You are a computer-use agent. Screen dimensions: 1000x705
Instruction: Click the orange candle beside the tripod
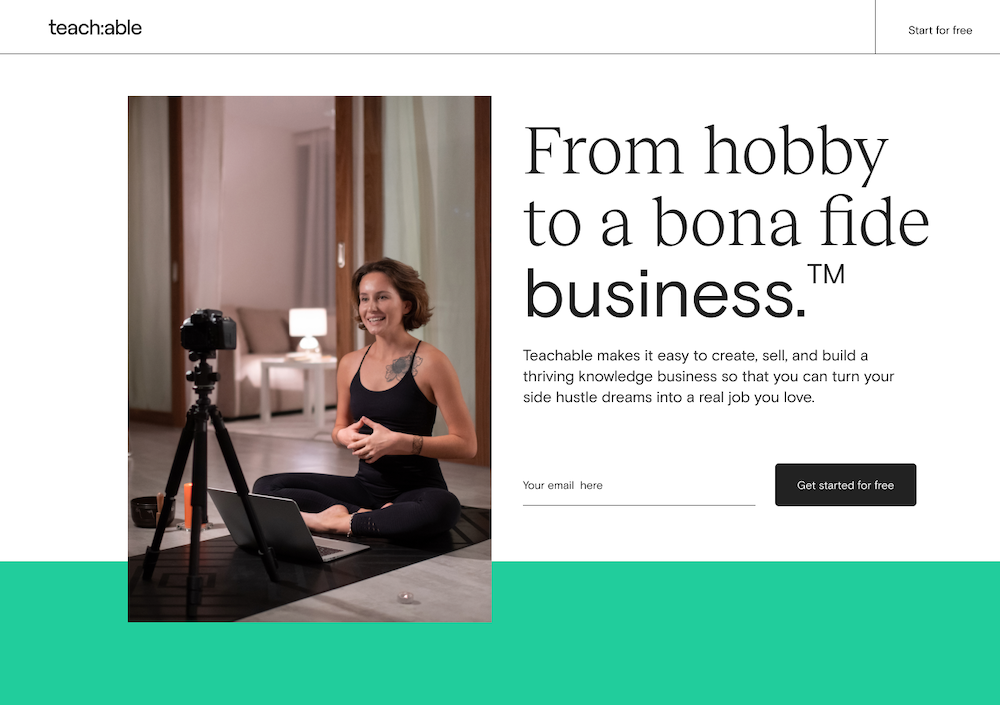[x=188, y=504]
